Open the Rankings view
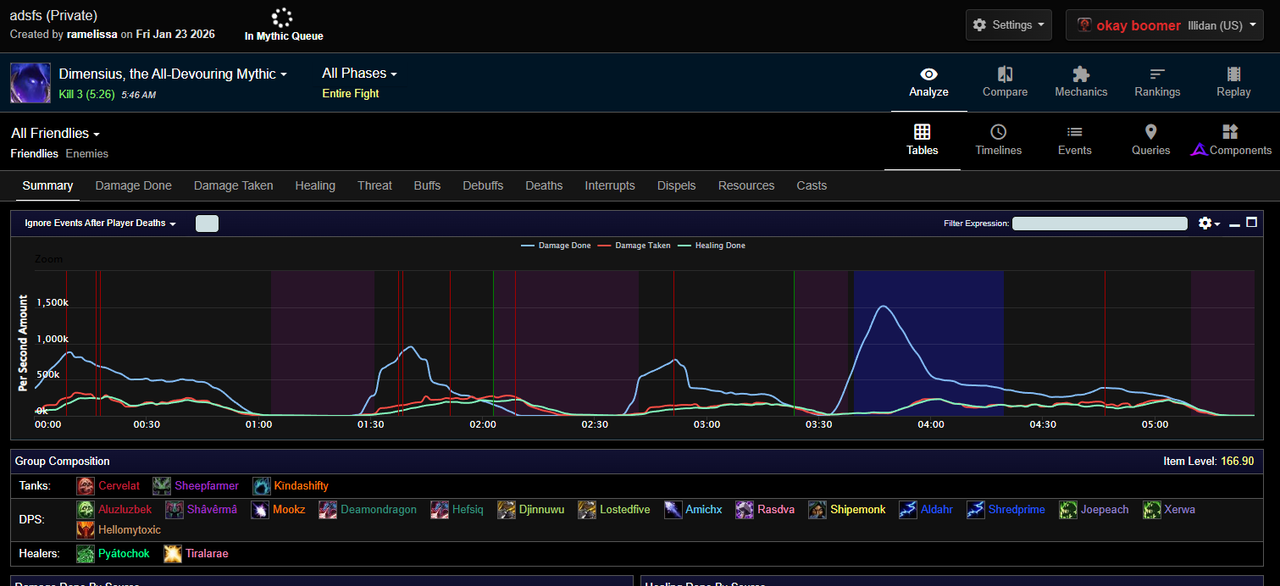 (x=1157, y=82)
